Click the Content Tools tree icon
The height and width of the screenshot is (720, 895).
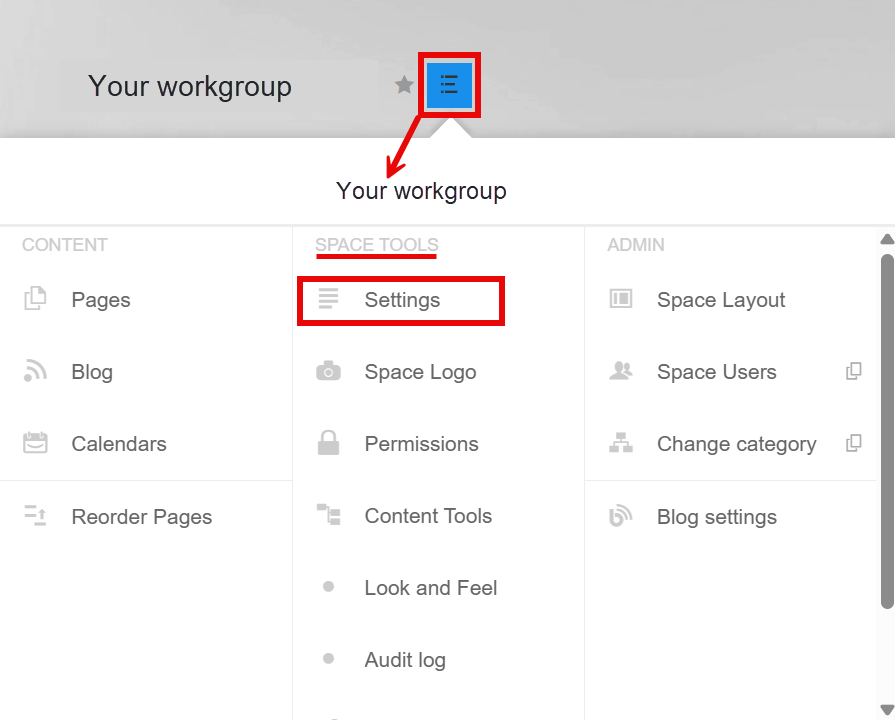click(329, 514)
